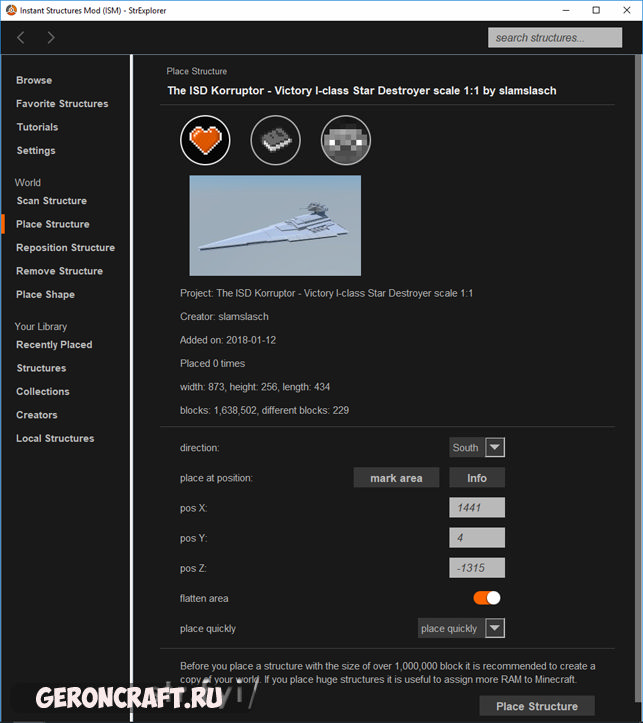
Task: Open Creators list
Action: (37, 415)
